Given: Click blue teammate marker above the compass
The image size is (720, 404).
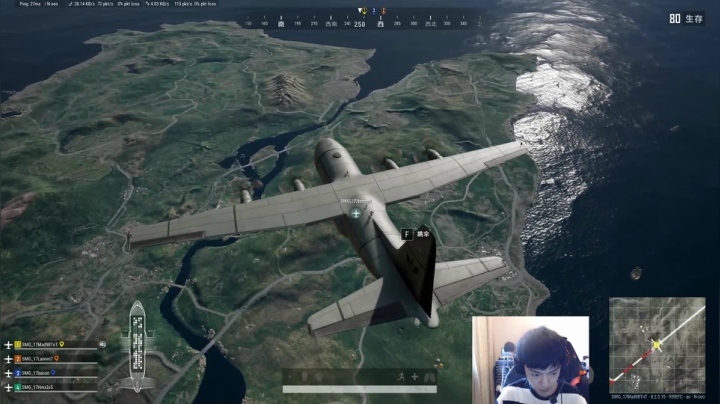Looking at the screenshot, I should point(374,10).
